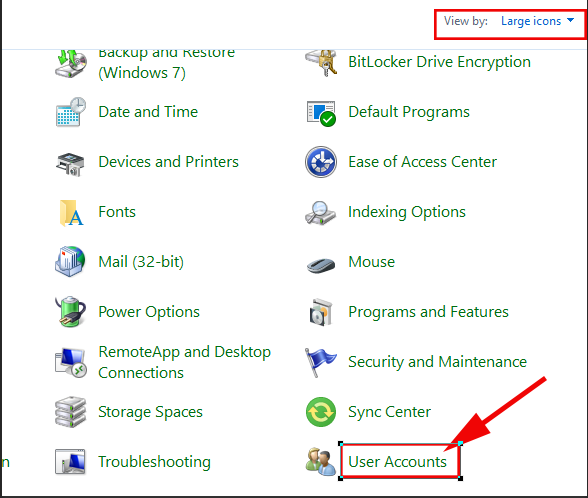Open the Power Options battery icon
This screenshot has width=588, height=498.
click(70, 311)
